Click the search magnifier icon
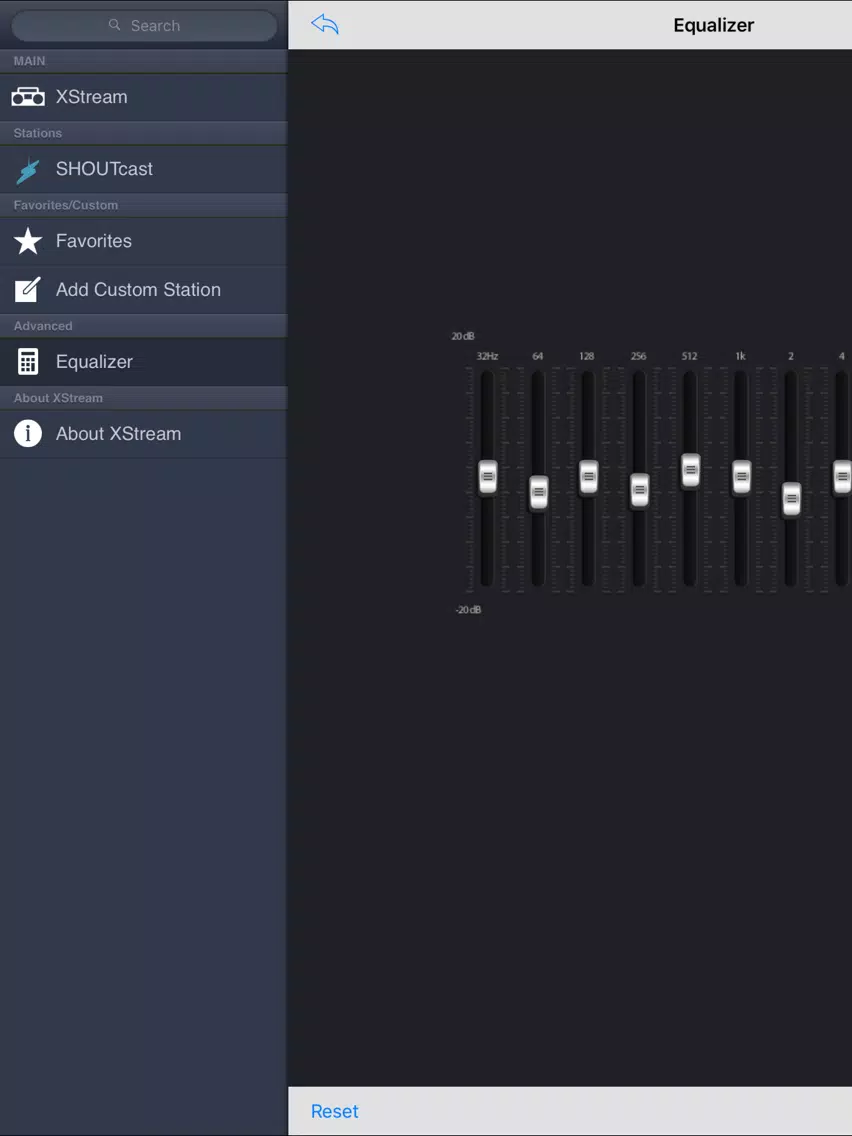 click(114, 25)
